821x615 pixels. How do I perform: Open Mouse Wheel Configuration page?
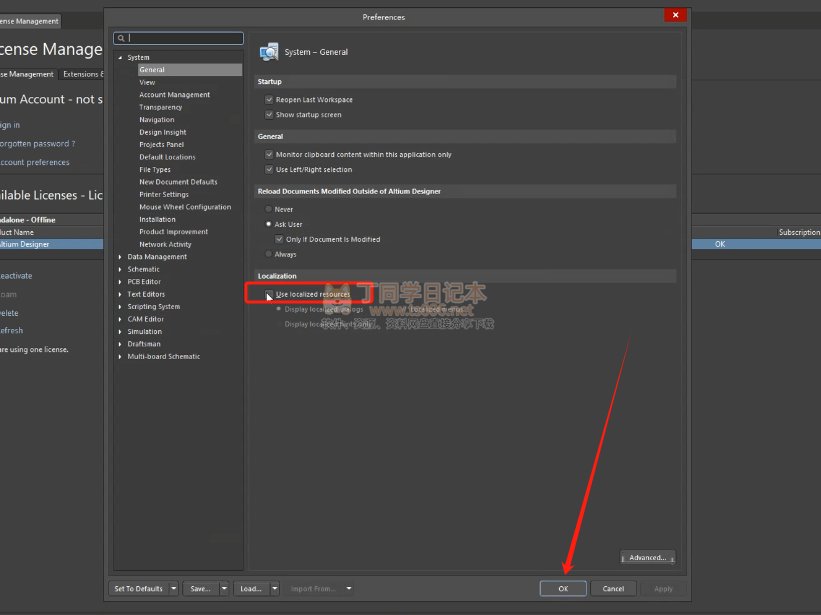point(185,207)
